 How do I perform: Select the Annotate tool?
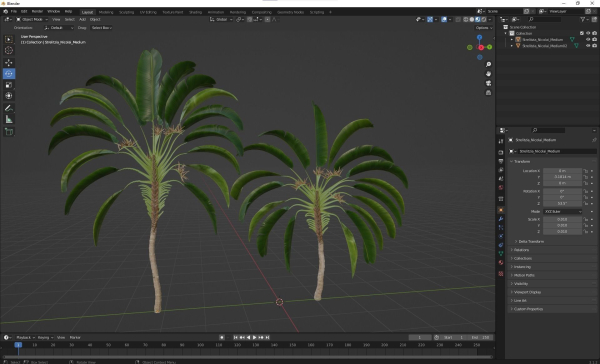pyautogui.click(x=9, y=108)
